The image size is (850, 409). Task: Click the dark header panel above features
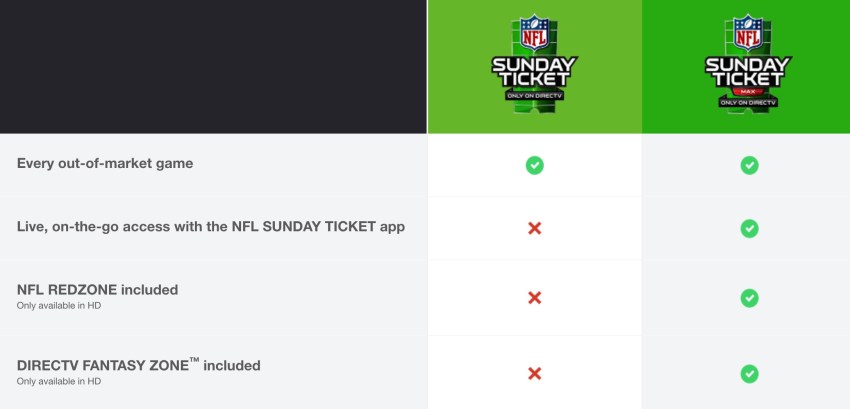213,66
